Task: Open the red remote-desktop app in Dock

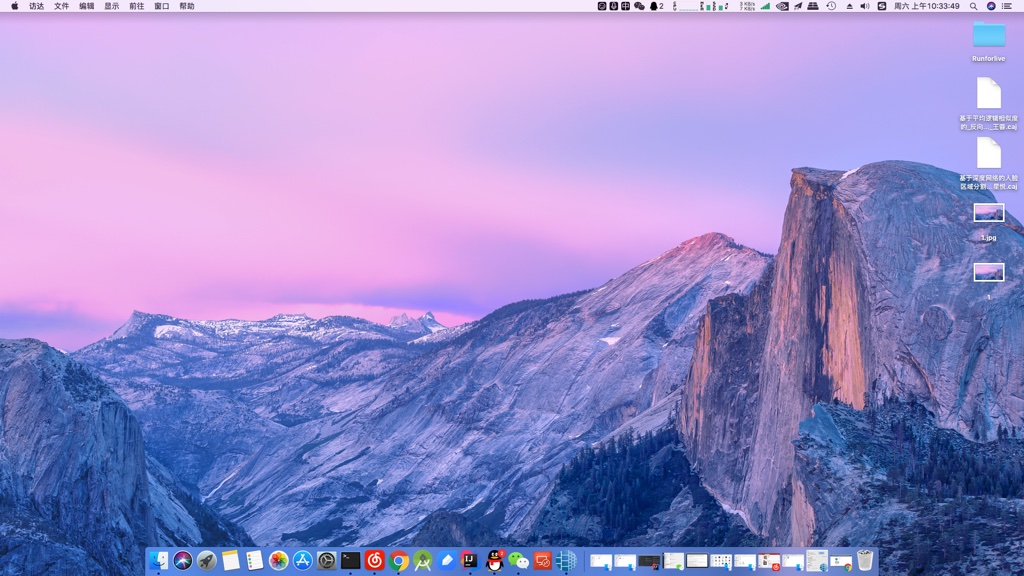Action: [542, 560]
